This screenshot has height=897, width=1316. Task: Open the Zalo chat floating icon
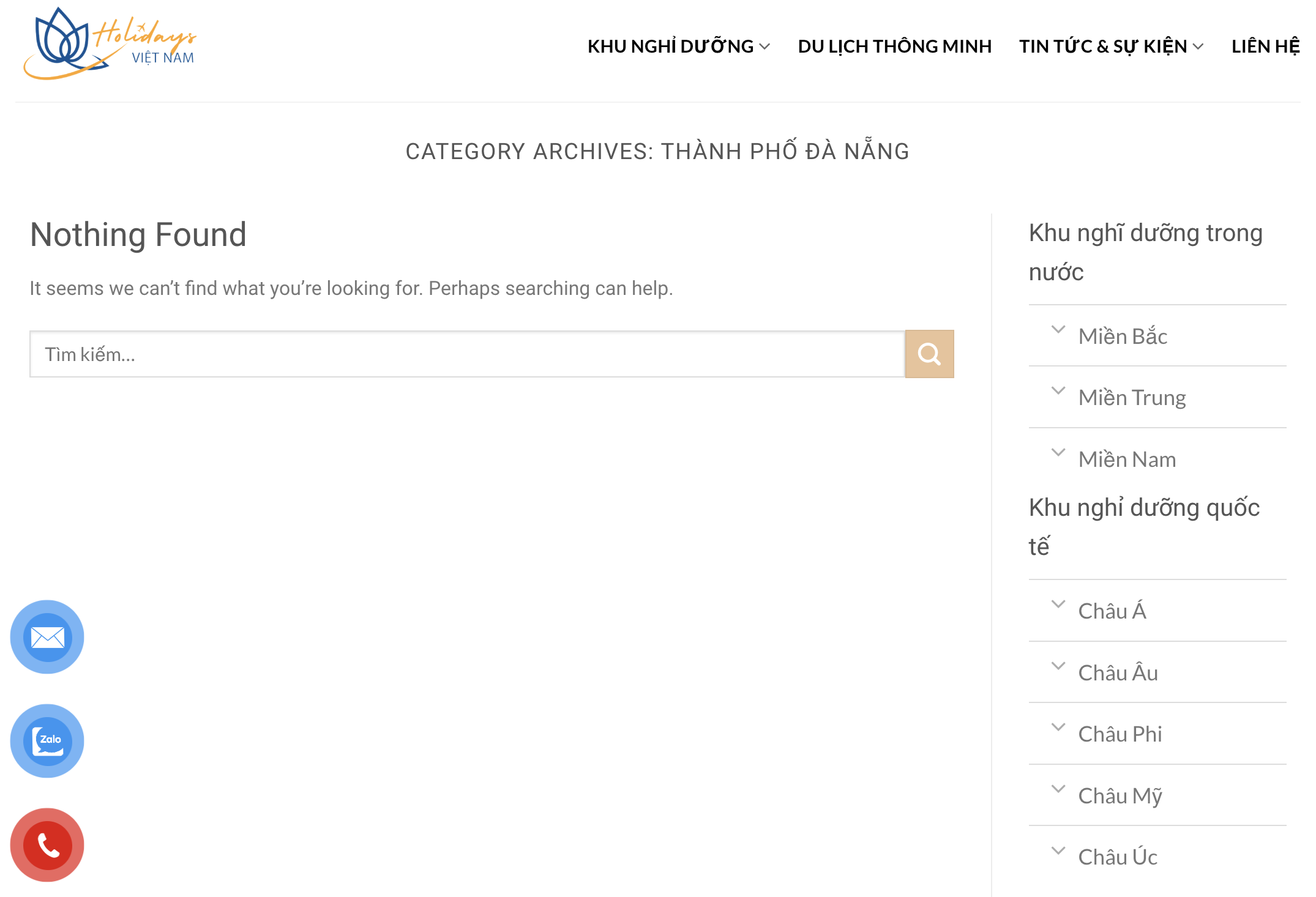(x=47, y=741)
